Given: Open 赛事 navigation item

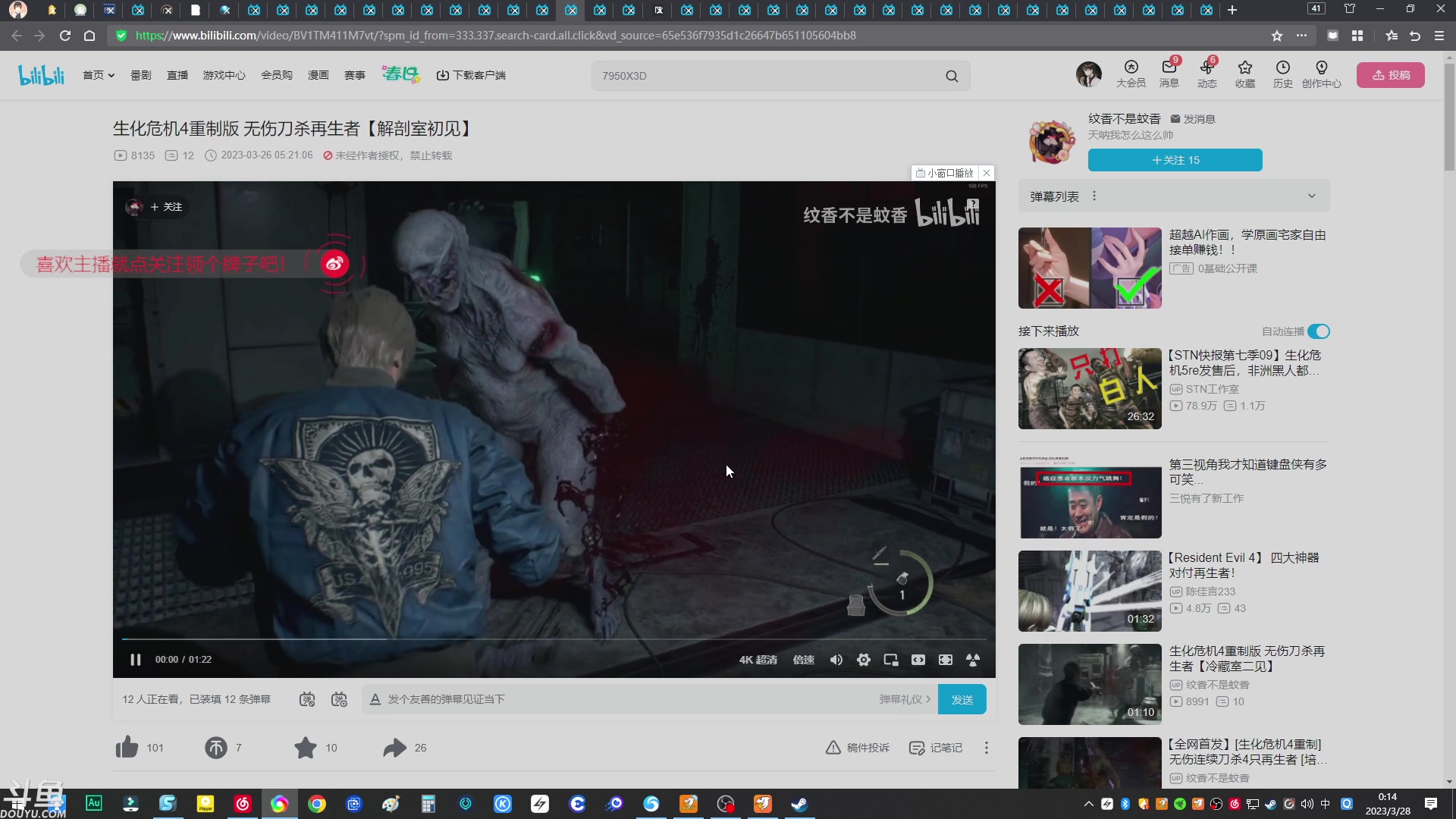Looking at the screenshot, I should pyautogui.click(x=355, y=75).
